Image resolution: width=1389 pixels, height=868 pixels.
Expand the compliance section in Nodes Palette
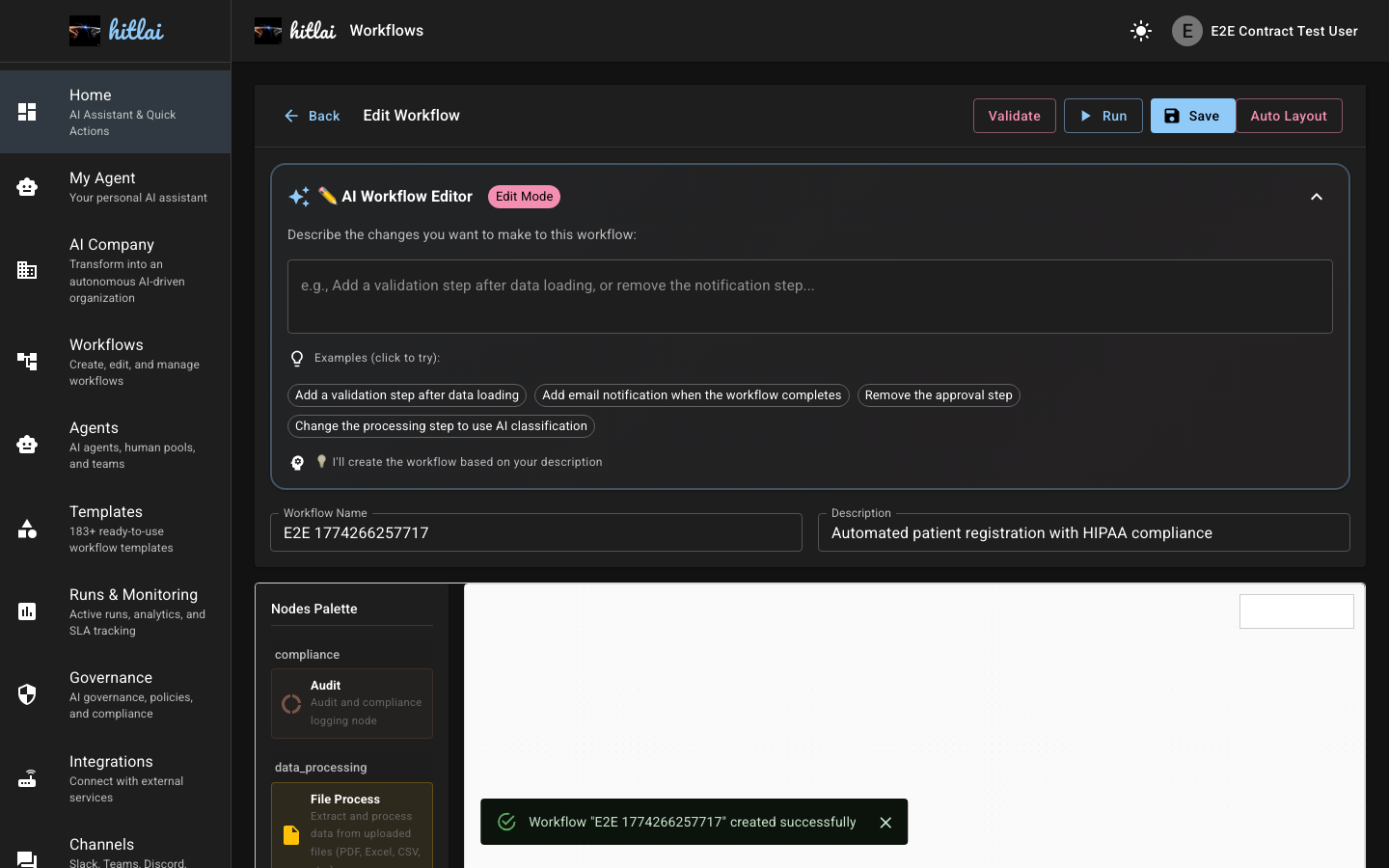click(x=307, y=654)
